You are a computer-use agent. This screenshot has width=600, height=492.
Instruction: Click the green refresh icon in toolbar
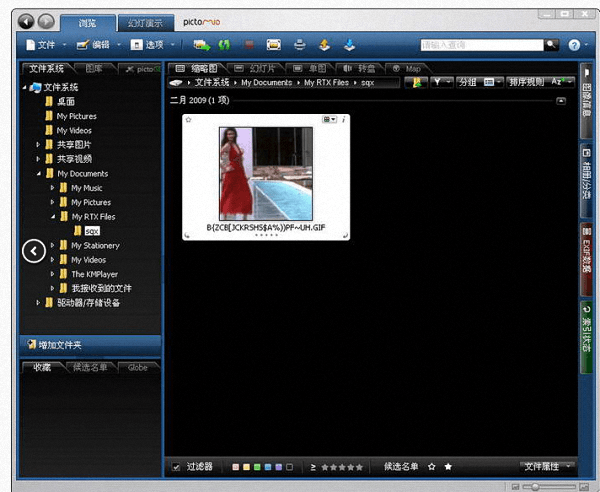click(x=224, y=45)
